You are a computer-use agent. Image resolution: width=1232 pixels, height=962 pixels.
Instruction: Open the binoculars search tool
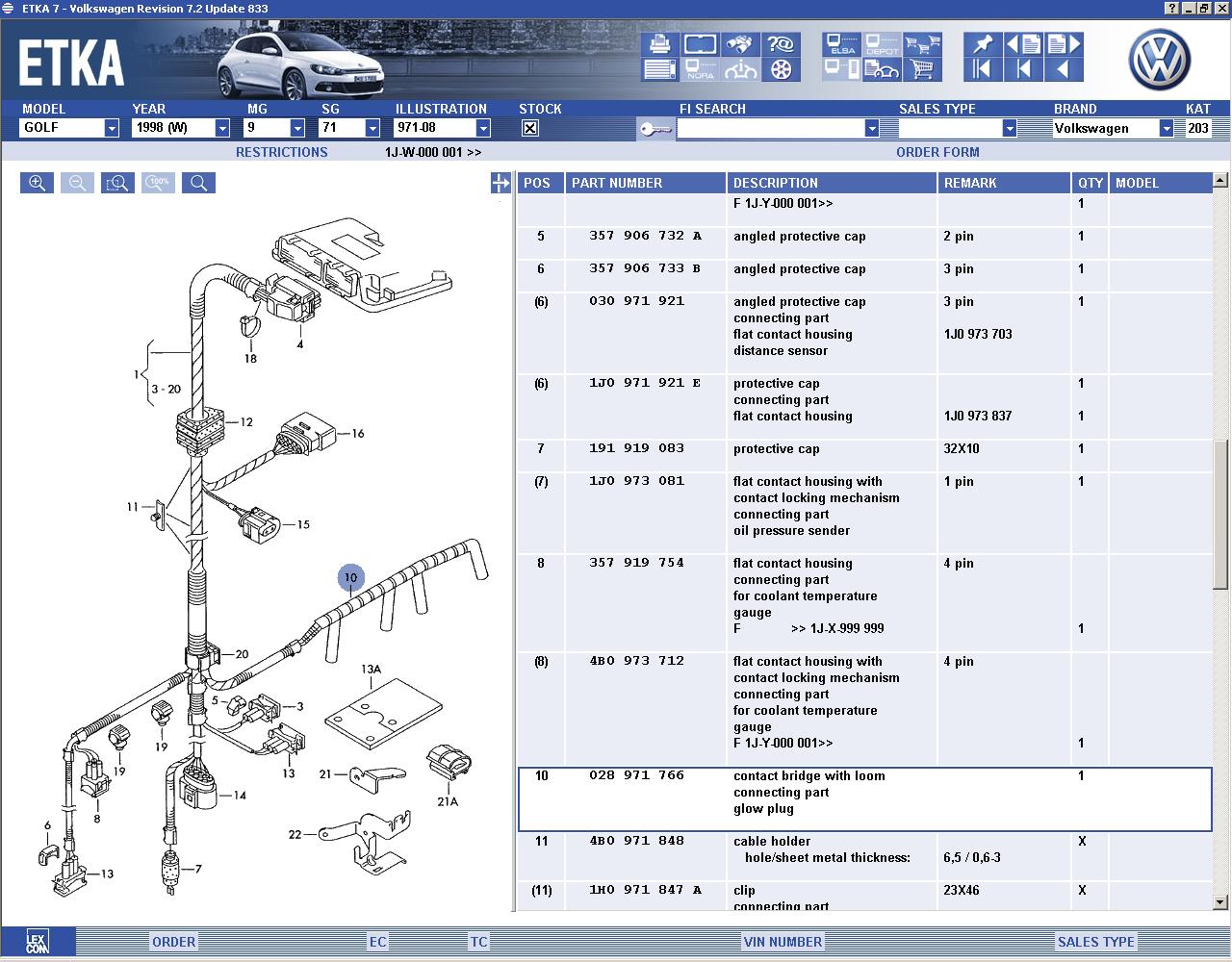(x=740, y=44)
